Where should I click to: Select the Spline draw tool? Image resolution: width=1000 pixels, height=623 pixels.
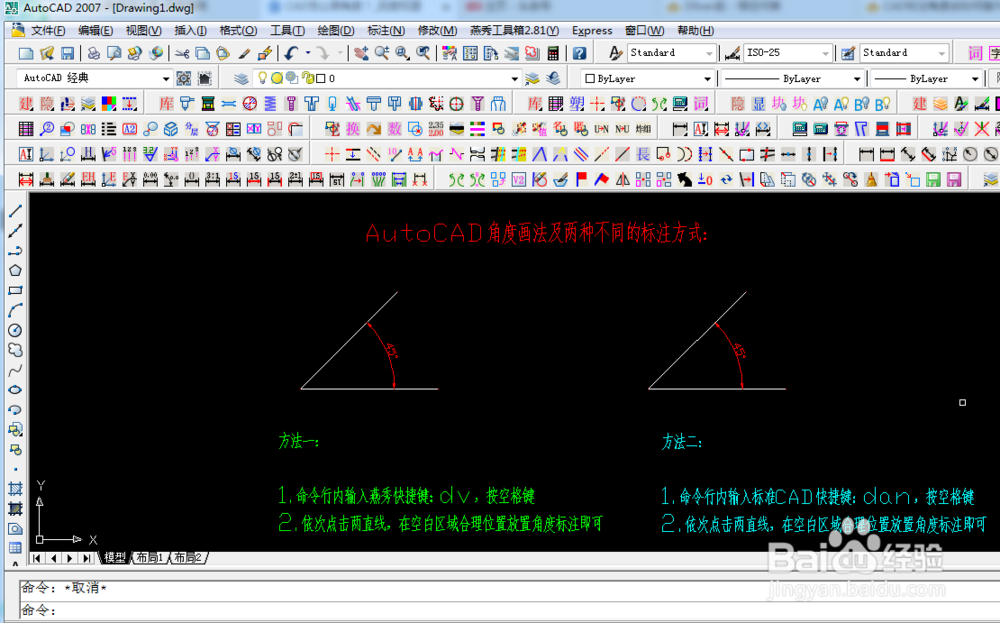click(x=15, y=370)
